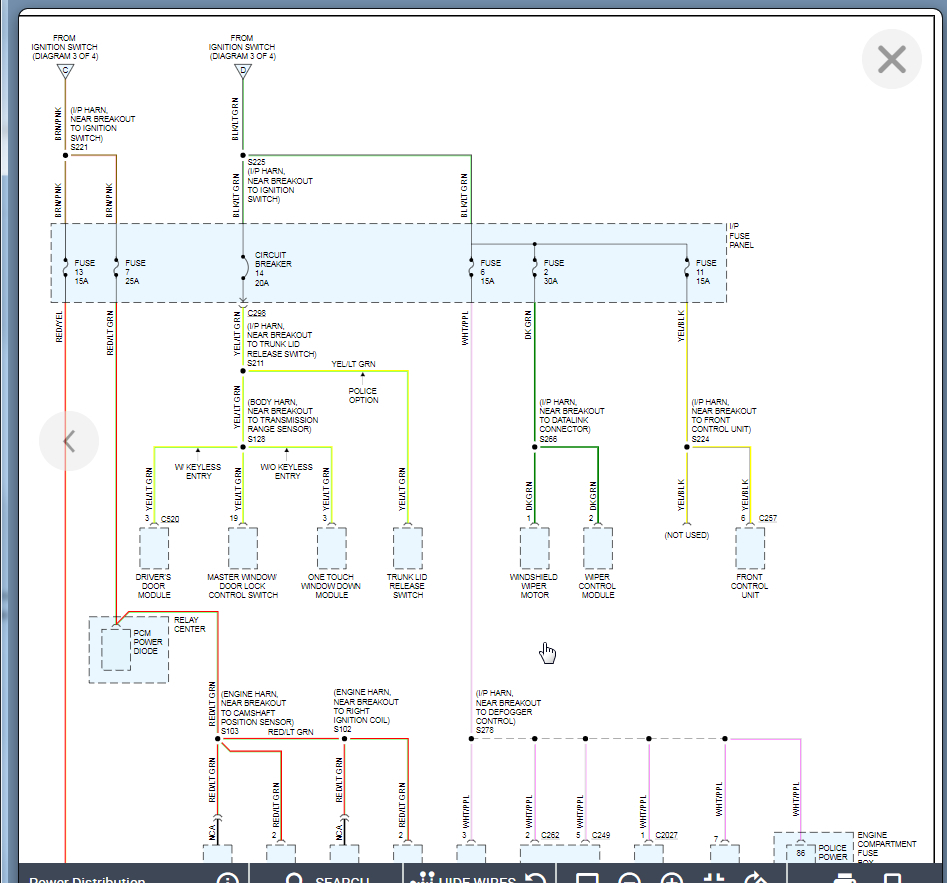Click the Front Control Unit component
947x883 pixels.
pyautogui.click(x=749, y=549)
